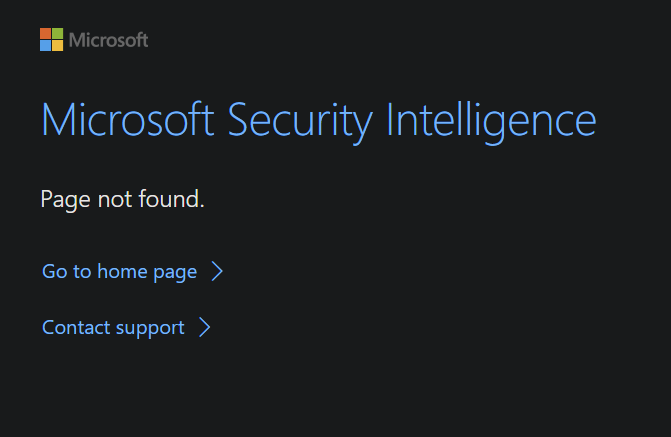This screenshot has height=437, width=671.
Task: Click the Microsoft four-square logo
Action: click(x=51, y=40)
